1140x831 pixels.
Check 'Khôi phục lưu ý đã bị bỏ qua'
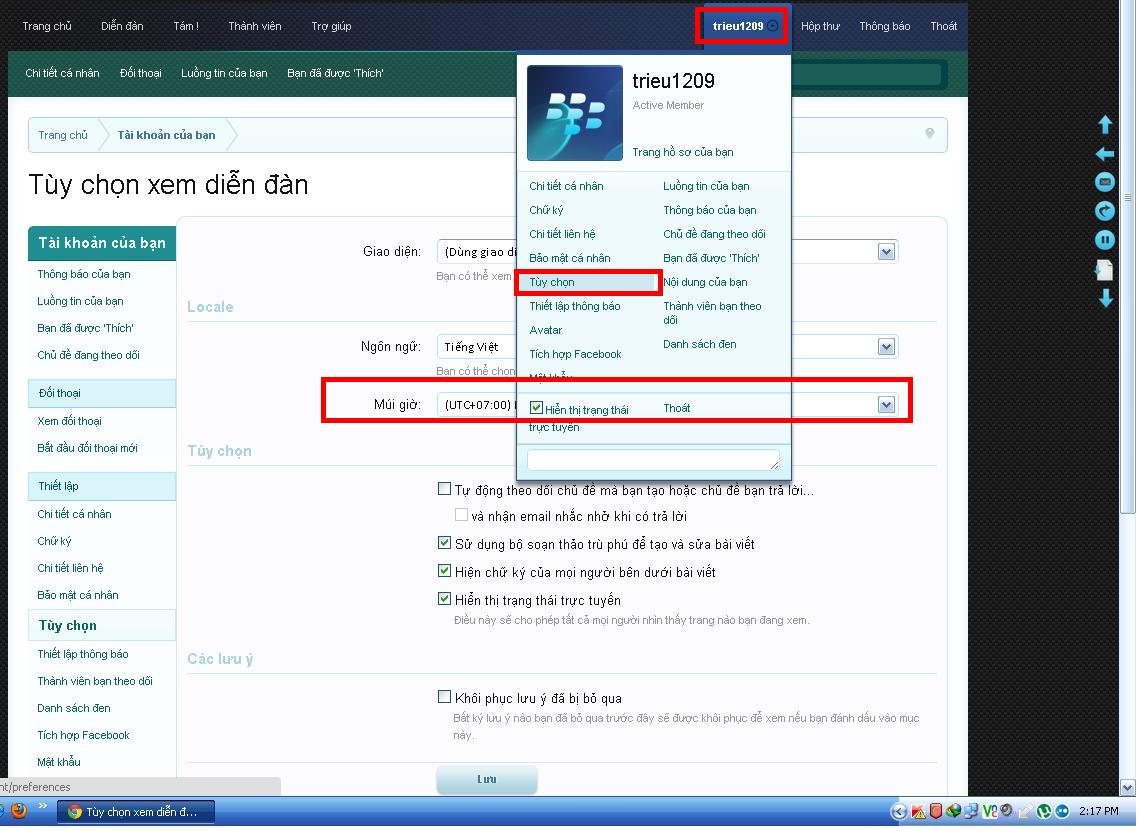click(445, 697)
